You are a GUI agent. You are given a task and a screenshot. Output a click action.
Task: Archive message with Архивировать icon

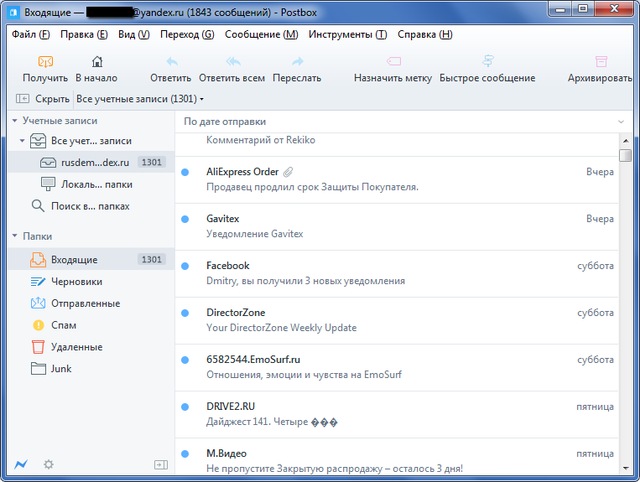coord(601,62)
